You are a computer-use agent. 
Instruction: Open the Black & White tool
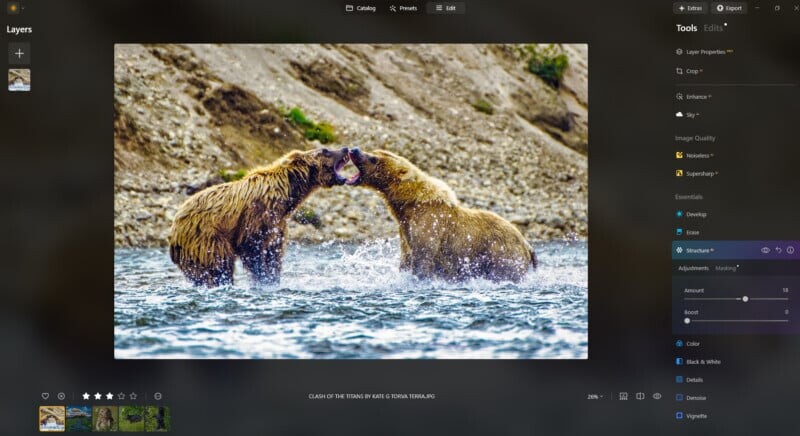[703, 361]
